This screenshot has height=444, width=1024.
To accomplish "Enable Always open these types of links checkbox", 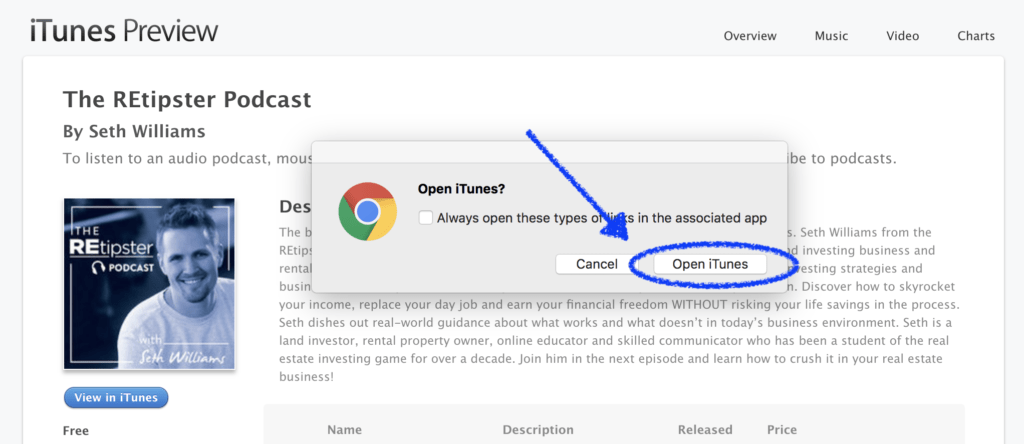I will coord(426,218).
